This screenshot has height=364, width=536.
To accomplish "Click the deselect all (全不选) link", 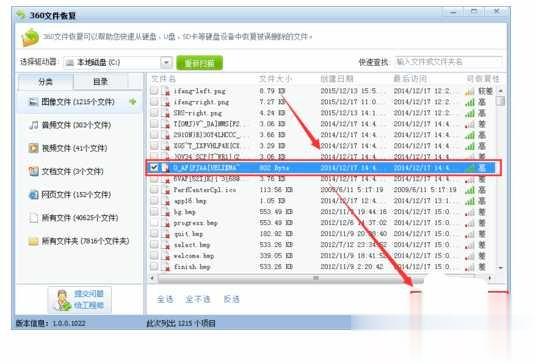I will (x=198, y=299).
